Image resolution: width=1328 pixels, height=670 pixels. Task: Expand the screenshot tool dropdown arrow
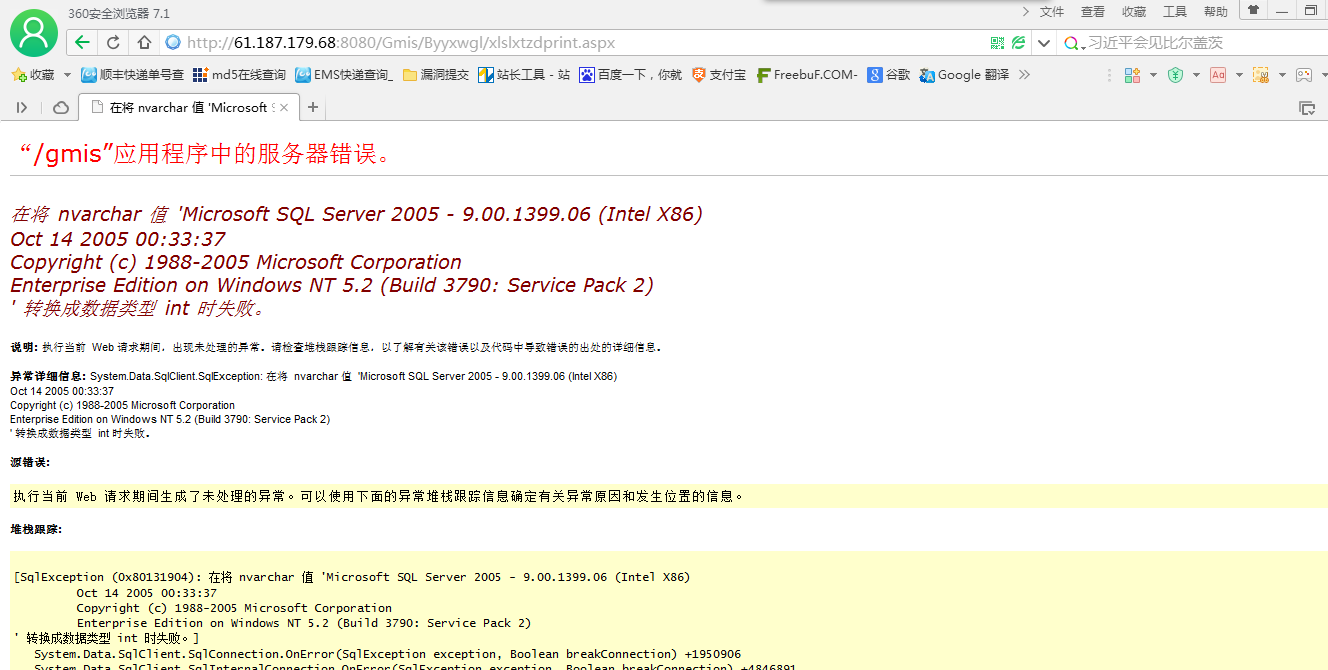pos(1282,75)
